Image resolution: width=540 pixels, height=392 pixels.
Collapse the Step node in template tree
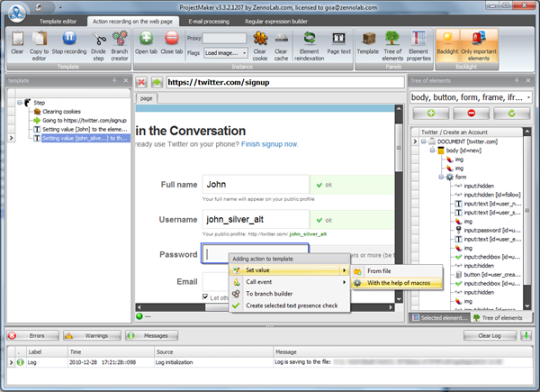click(19, 103)
